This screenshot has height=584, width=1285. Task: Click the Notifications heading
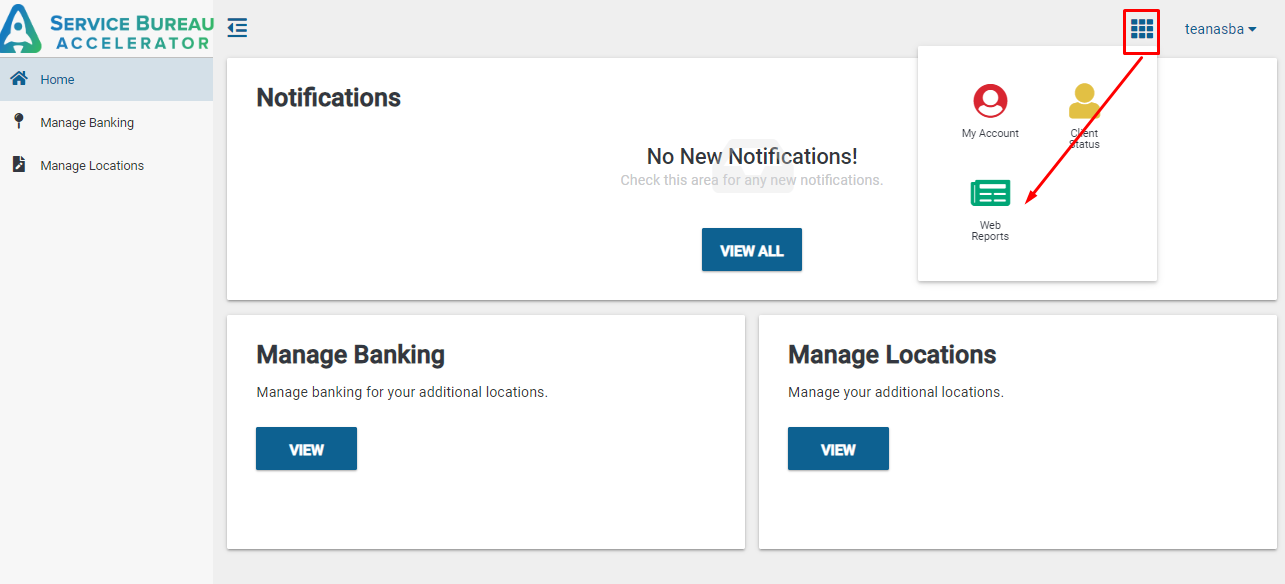(328, 97)
